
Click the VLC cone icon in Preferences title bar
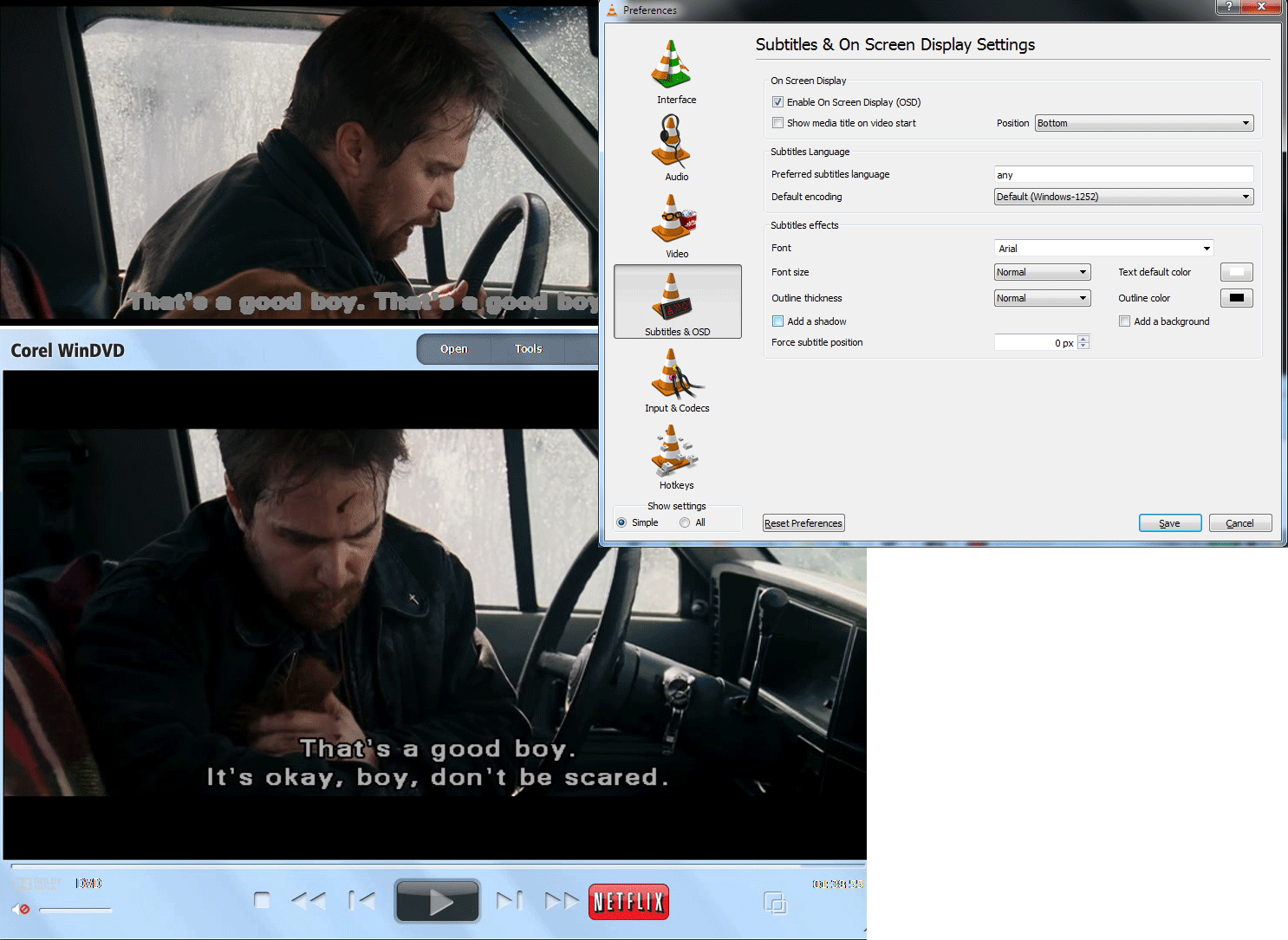point(612,10)
